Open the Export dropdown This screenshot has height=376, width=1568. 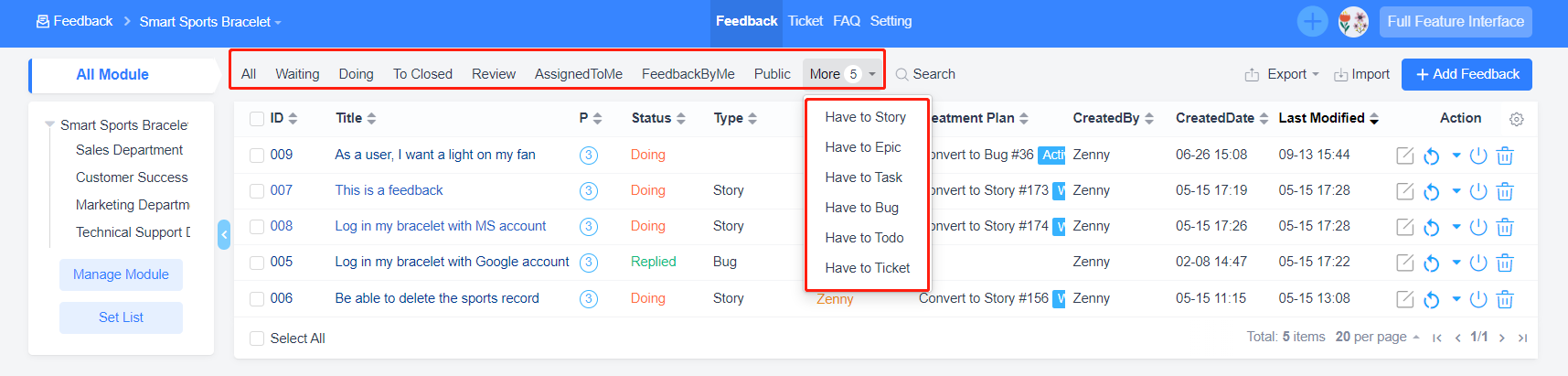point(1283,74)
